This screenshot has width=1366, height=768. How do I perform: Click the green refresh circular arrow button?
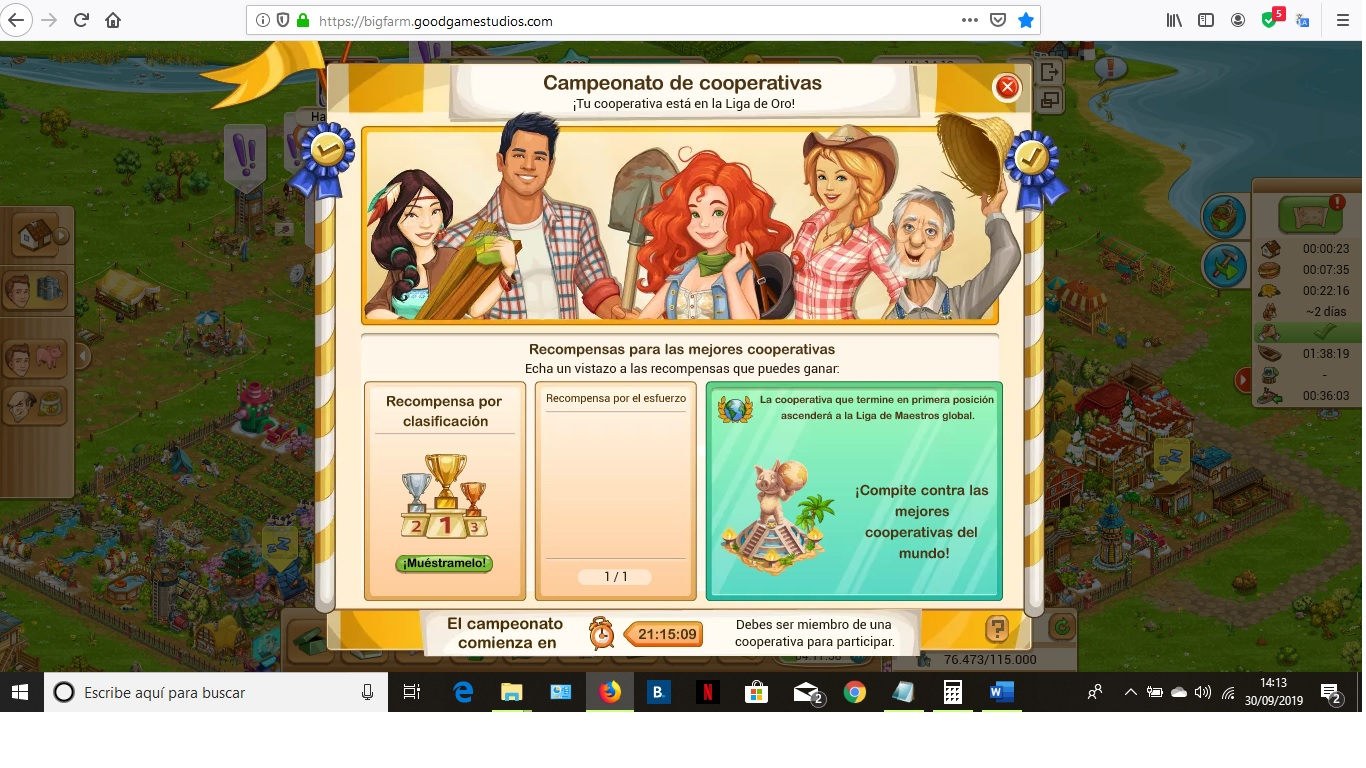pyautogui.click(x=1061, y=628)
